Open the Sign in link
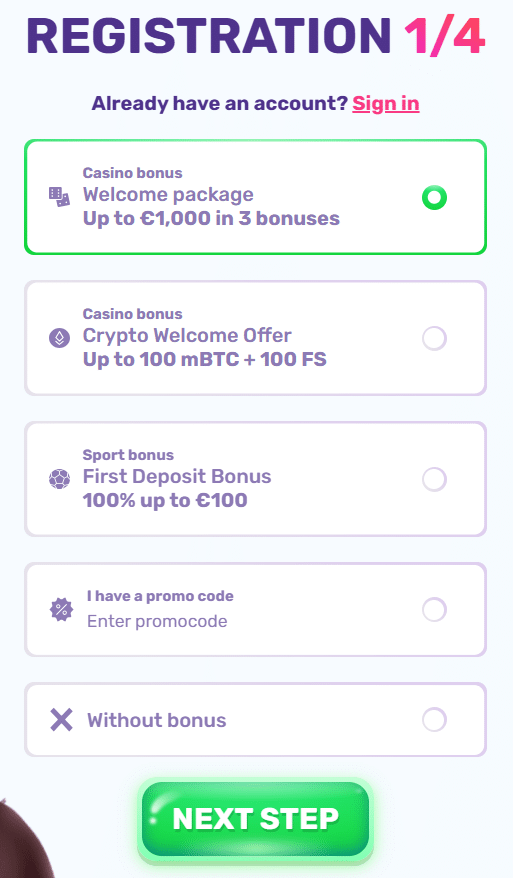 tap(385, 104)
